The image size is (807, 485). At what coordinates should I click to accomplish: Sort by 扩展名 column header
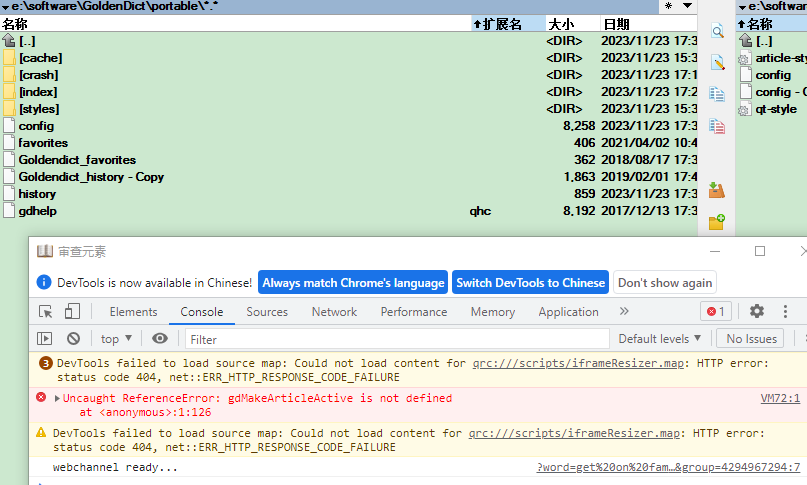(x=508, y=24)
